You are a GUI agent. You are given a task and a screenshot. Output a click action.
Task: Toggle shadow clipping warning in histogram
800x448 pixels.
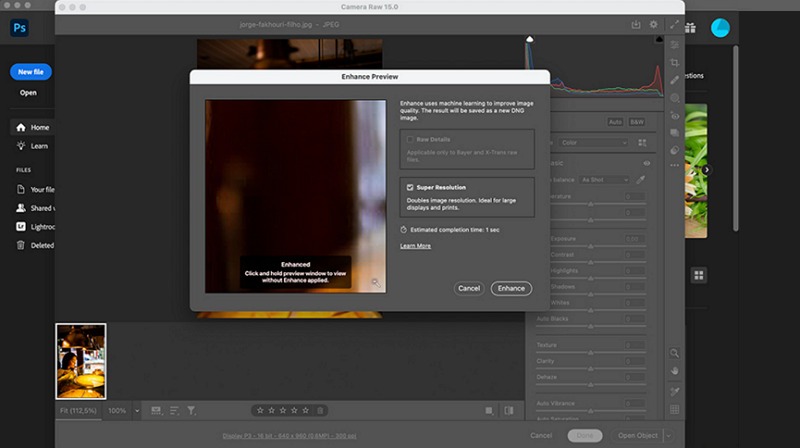530,39
